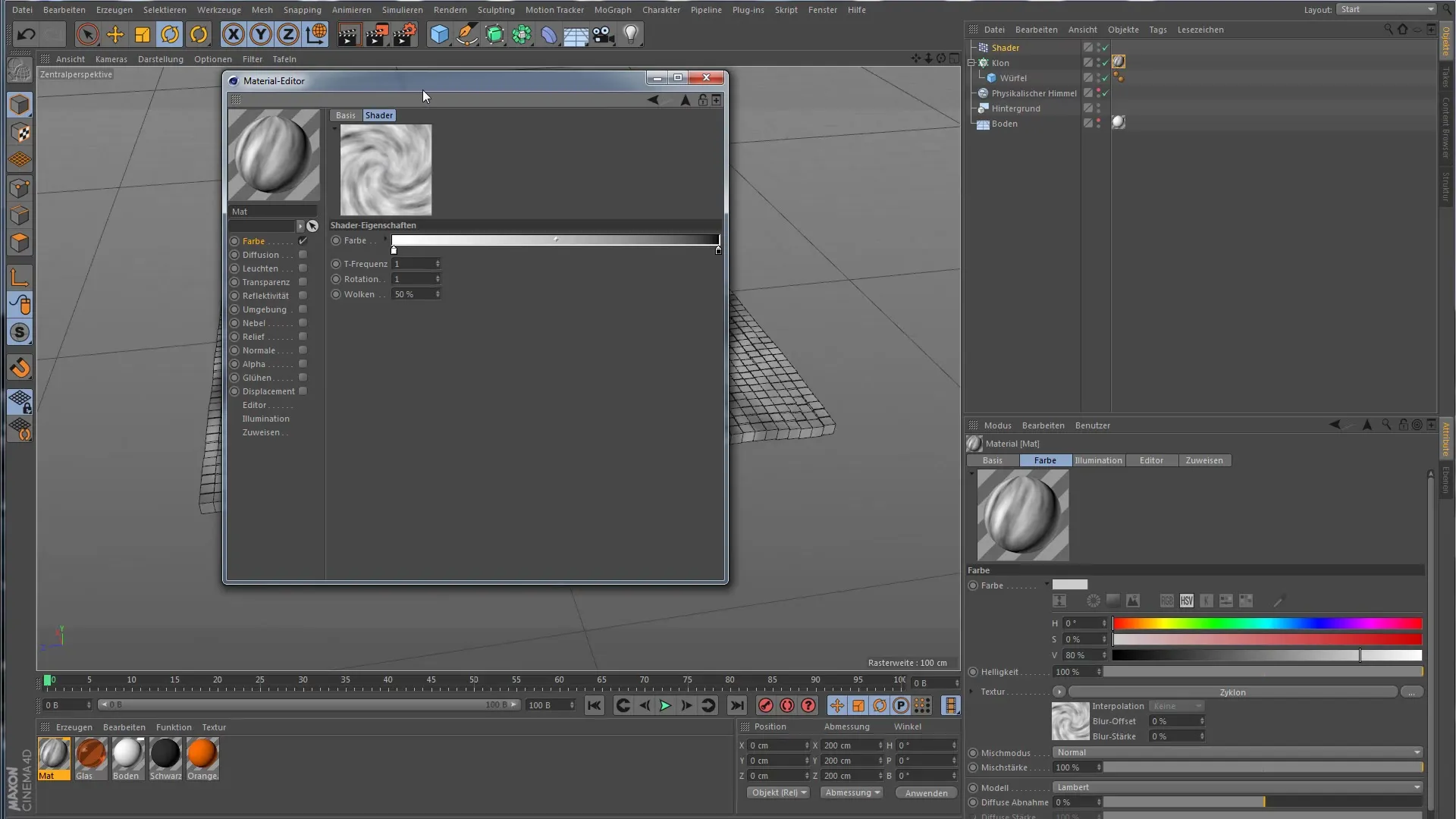Open the Interpolation dropdown

coord(1176,706)
